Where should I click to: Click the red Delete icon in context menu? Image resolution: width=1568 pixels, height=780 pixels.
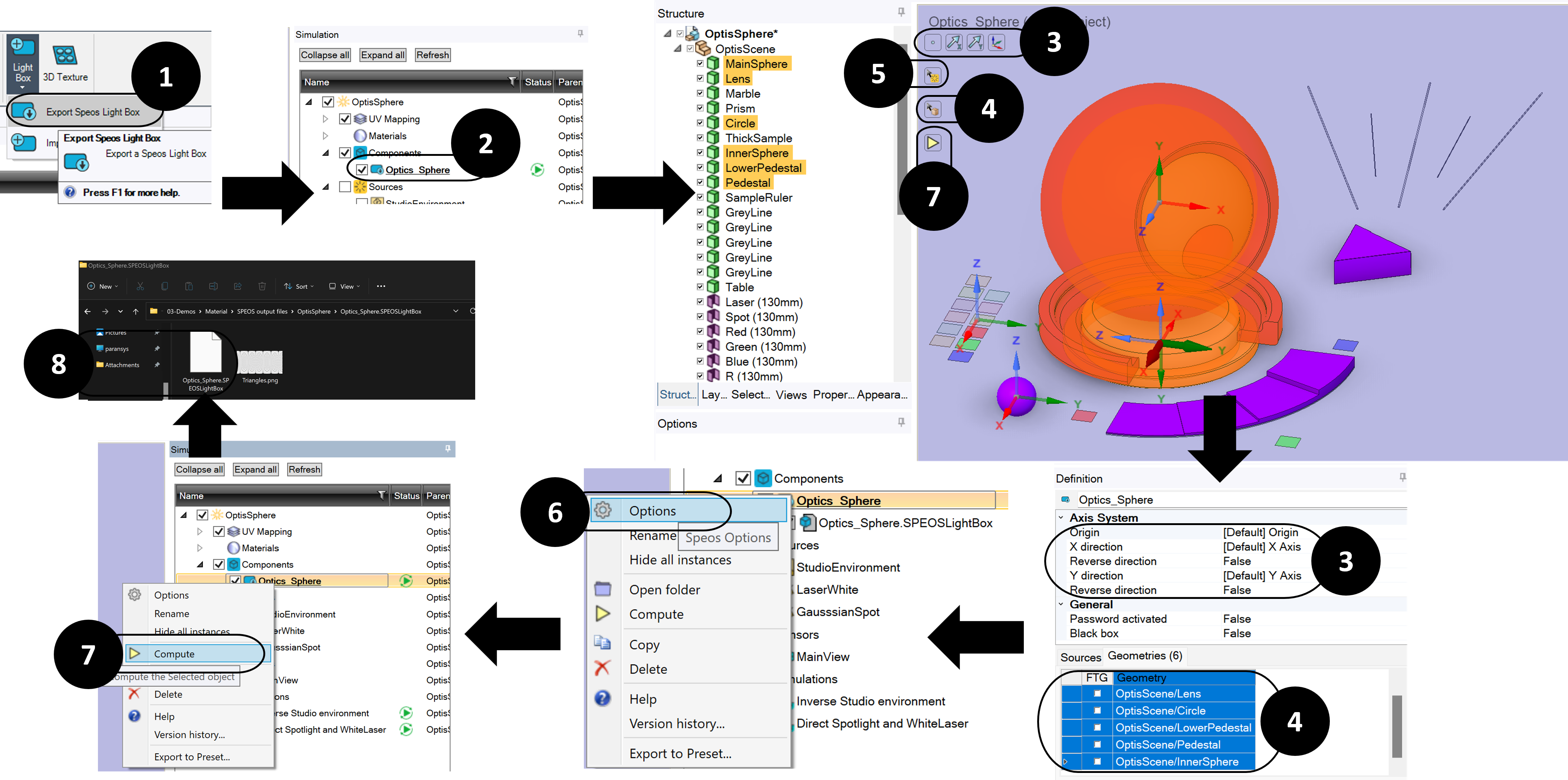coord(602,669)
